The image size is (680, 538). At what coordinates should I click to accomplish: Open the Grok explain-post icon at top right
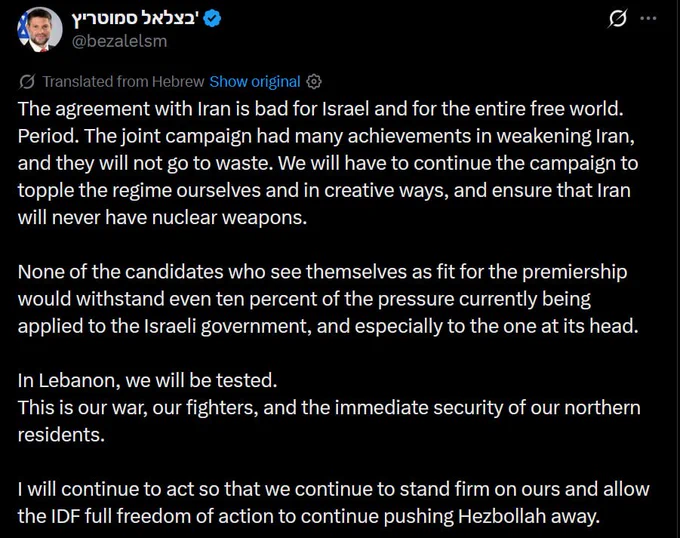(x=617, y=19)
